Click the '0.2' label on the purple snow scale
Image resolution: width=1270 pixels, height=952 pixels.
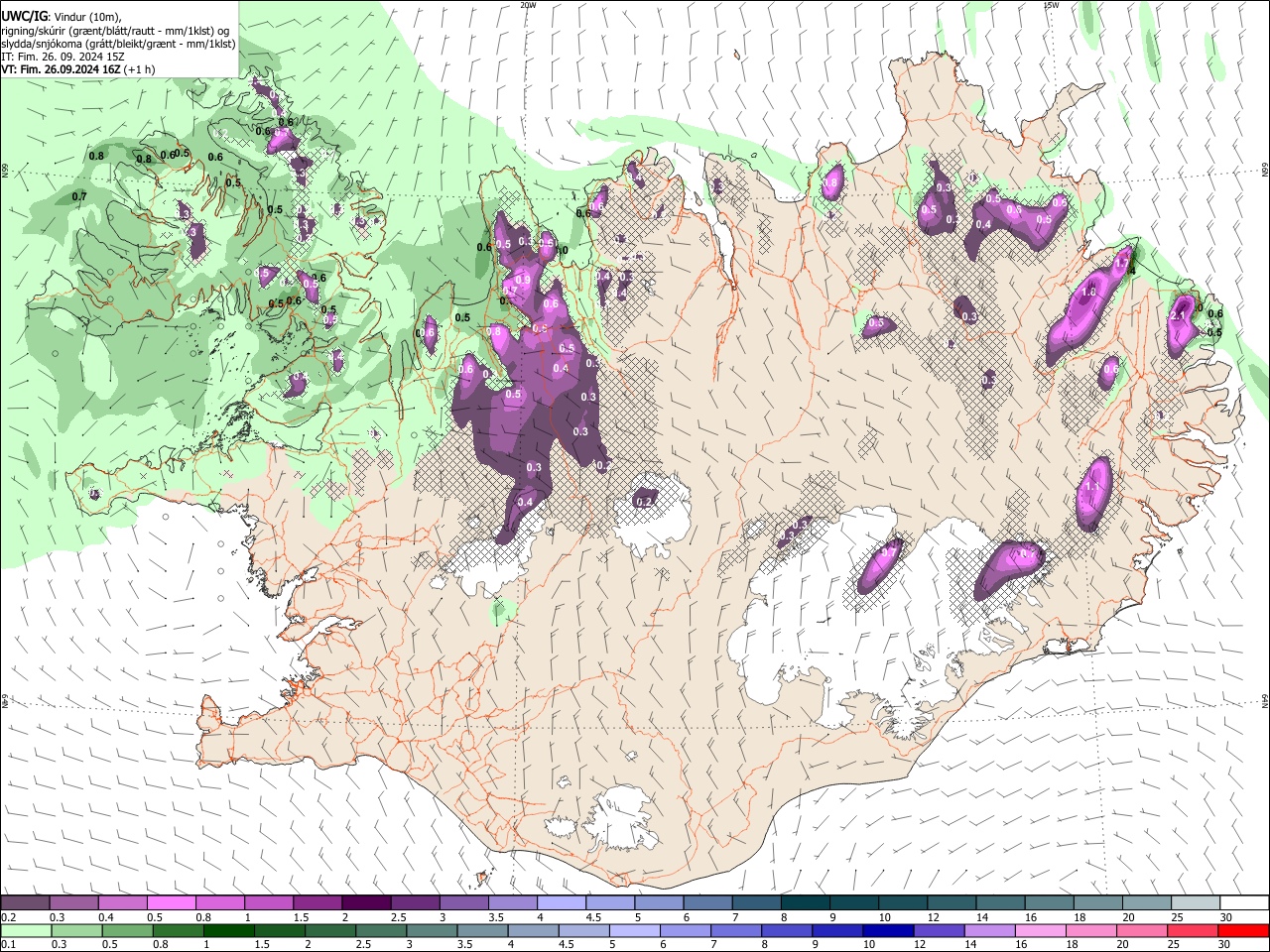tap(9, 917)
